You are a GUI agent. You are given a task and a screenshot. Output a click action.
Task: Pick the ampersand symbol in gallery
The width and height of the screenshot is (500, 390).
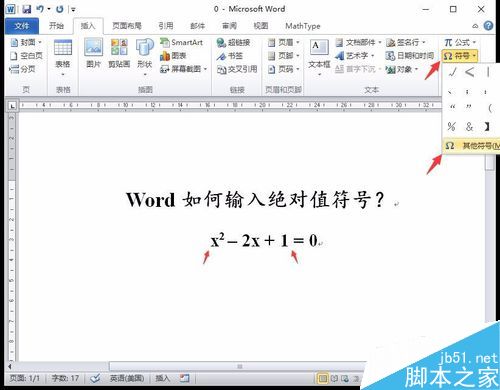(x=469, y=126)
